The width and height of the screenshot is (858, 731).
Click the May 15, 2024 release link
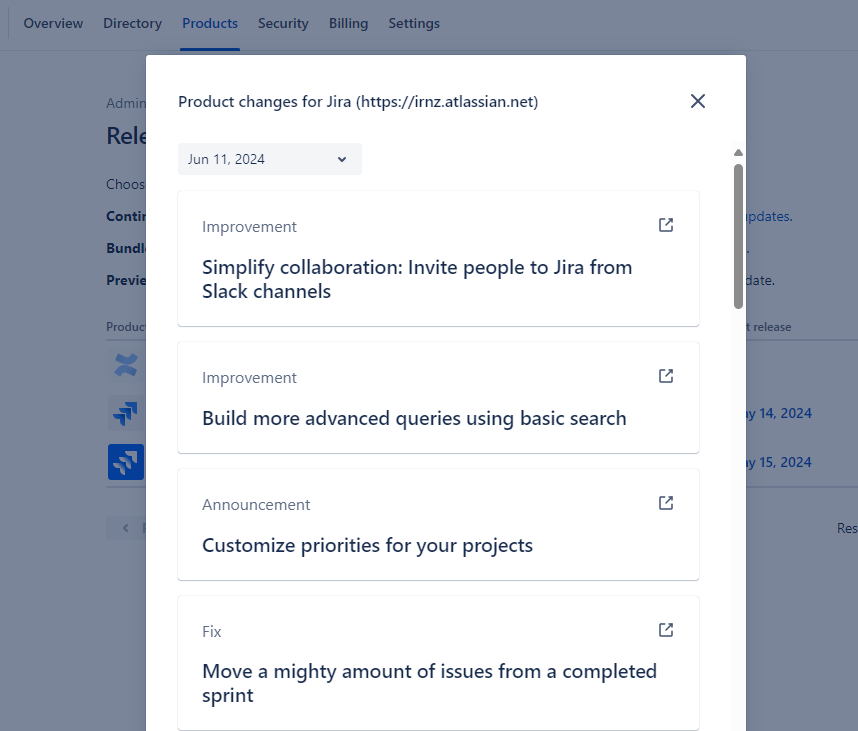pos(779,462)
